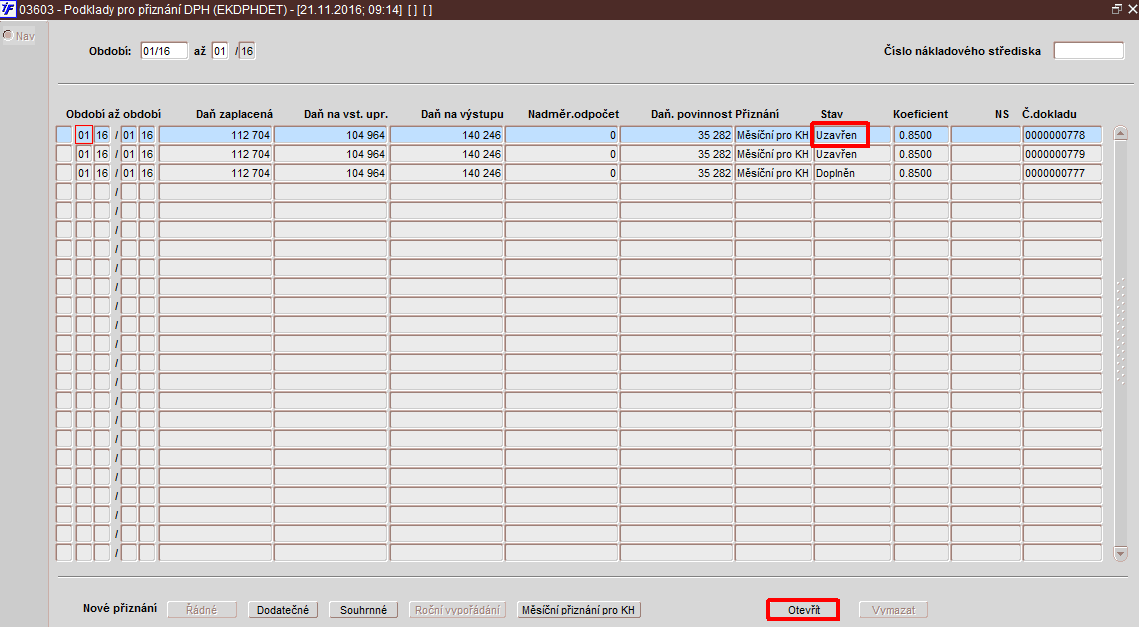Viewport: 1139px width, 627px height.
Task: Select Stav cell Uzavřen in row 0000000778
Action: tap(852, 135)
